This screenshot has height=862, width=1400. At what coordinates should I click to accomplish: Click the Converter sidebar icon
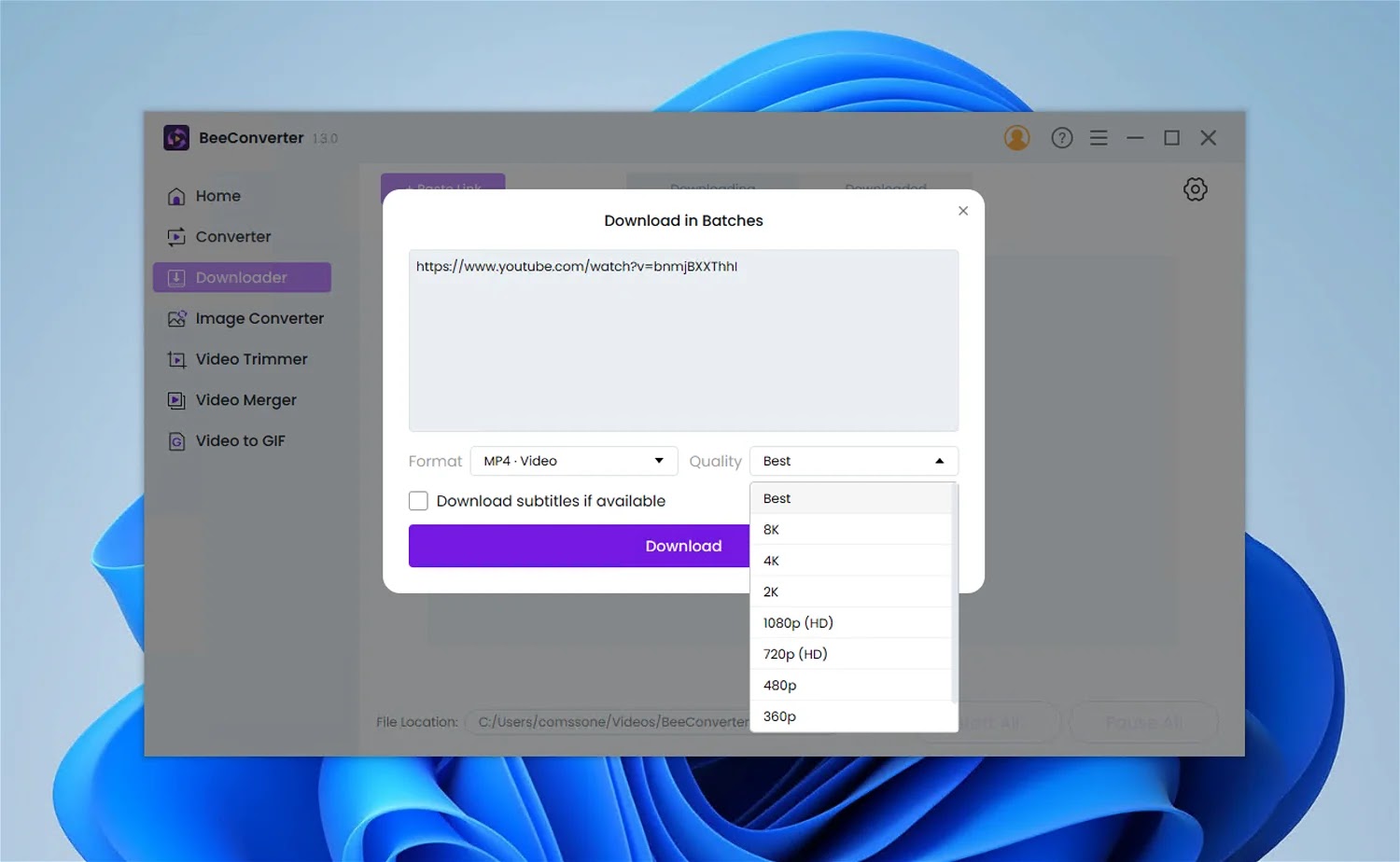pos(176,237)
